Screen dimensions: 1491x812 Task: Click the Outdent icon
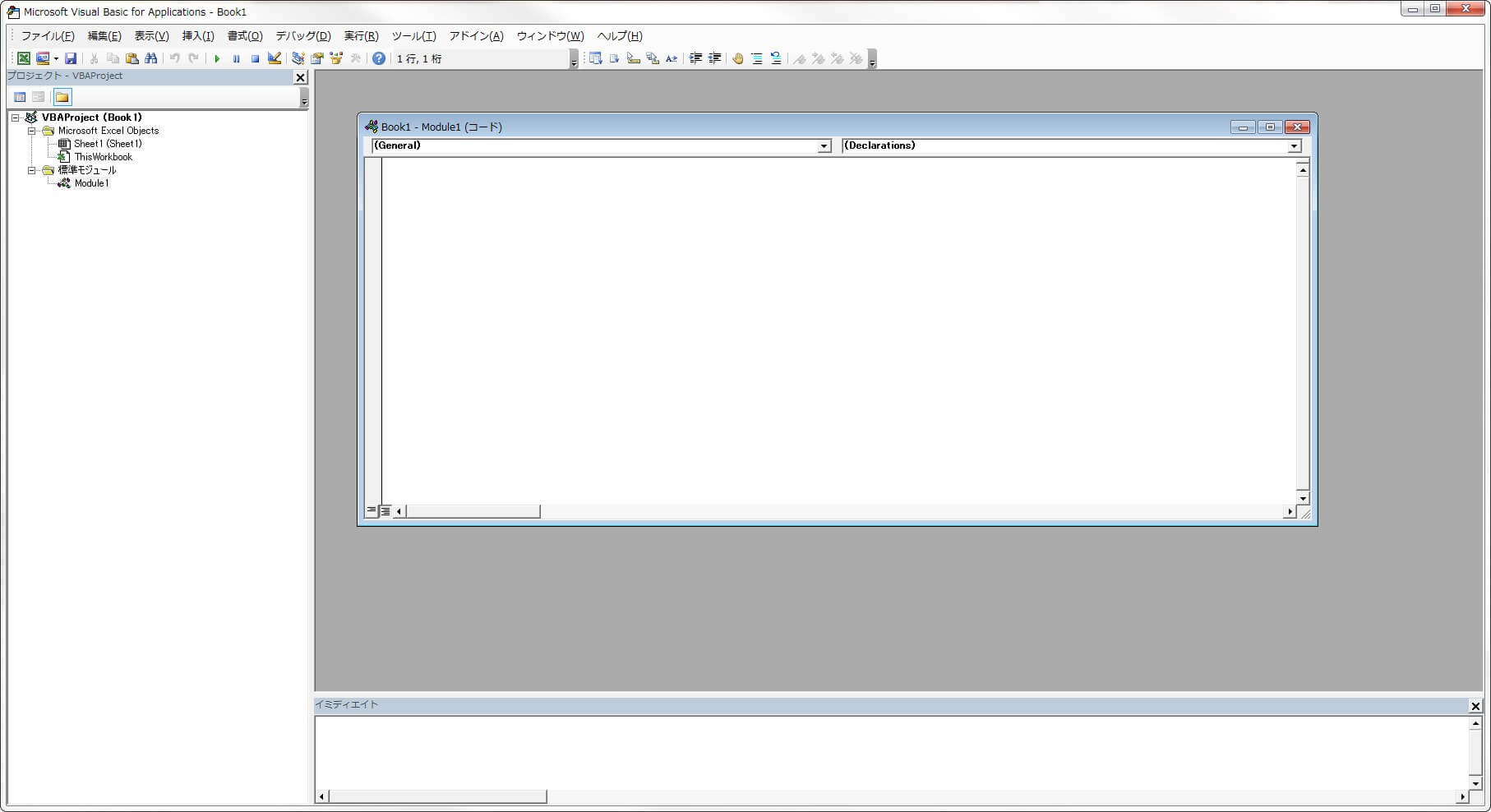714,58
